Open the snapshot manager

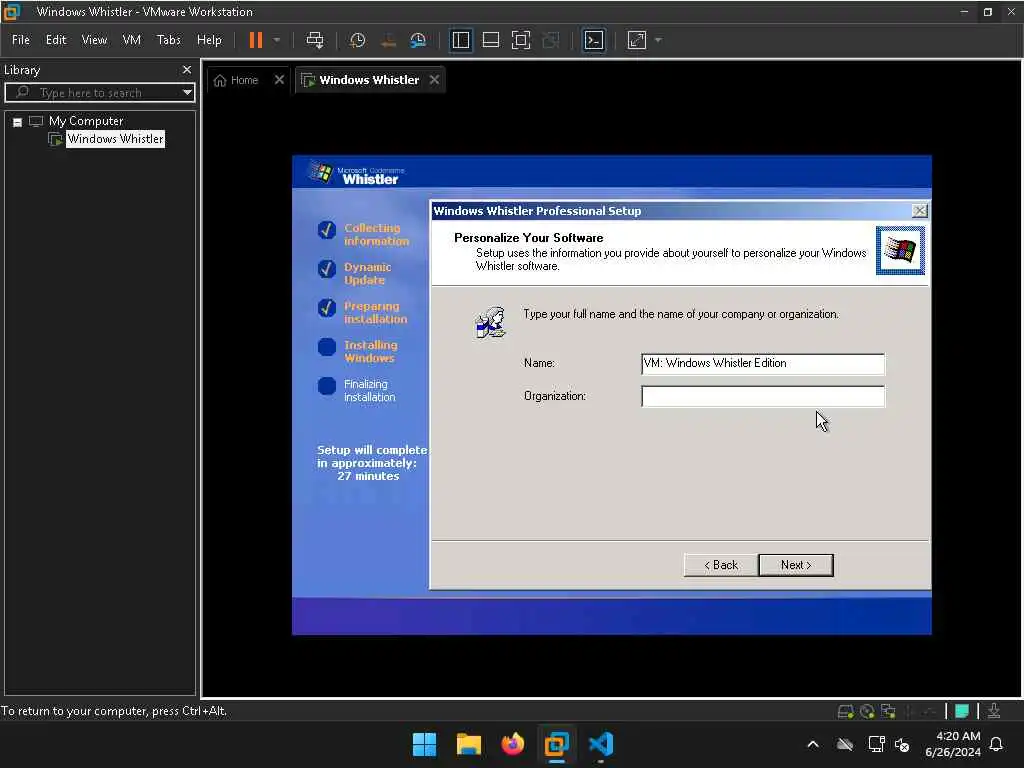pyautogui.click(x=418, y=40)
